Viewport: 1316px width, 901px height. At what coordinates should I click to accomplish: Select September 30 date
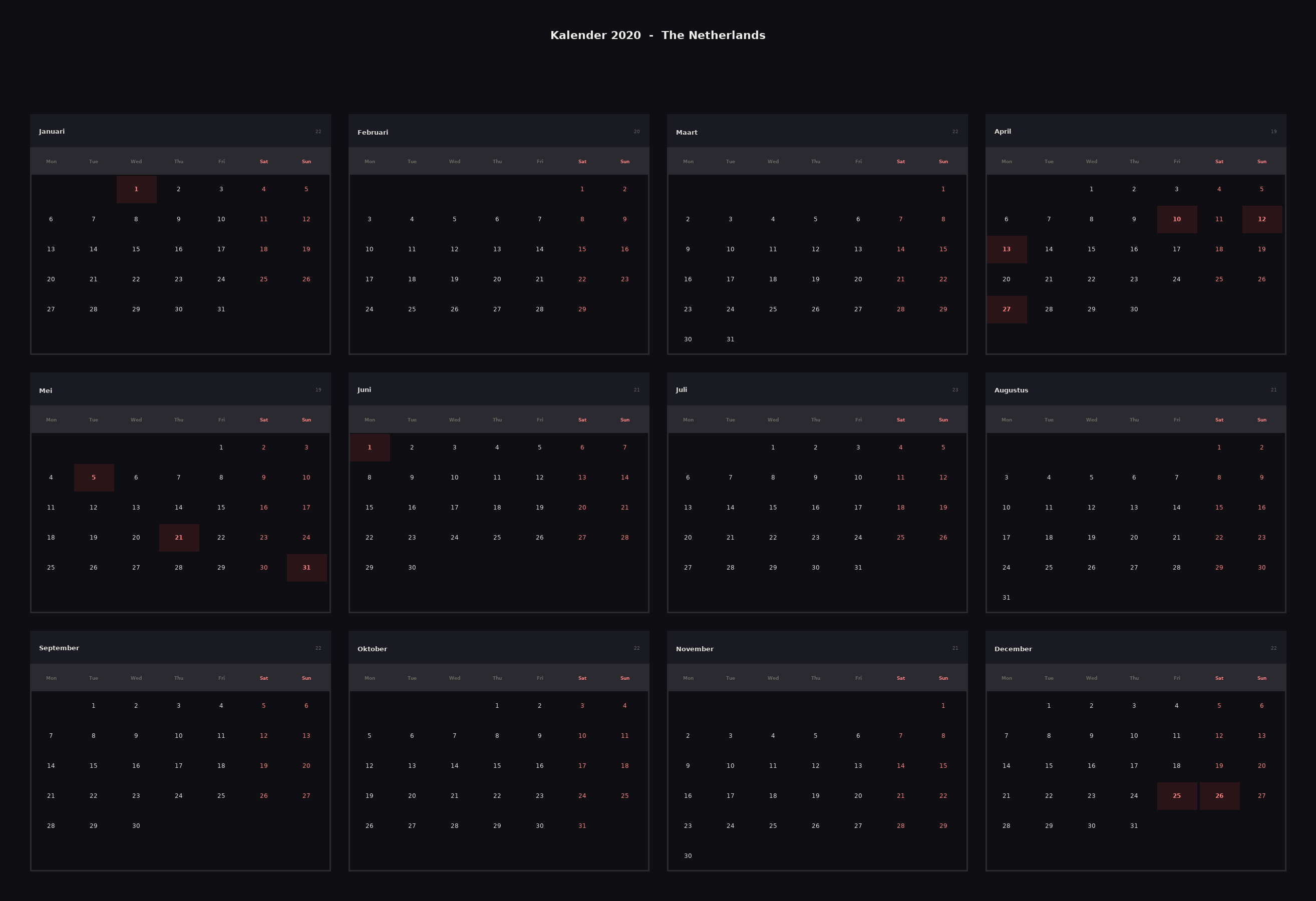pos(136,826)
